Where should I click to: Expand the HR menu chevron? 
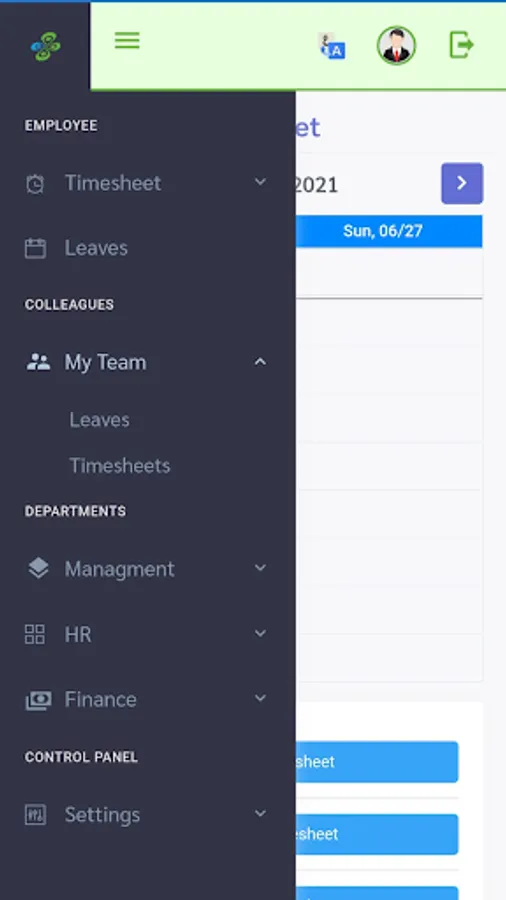pyautogui.click(x=260, y=633)
